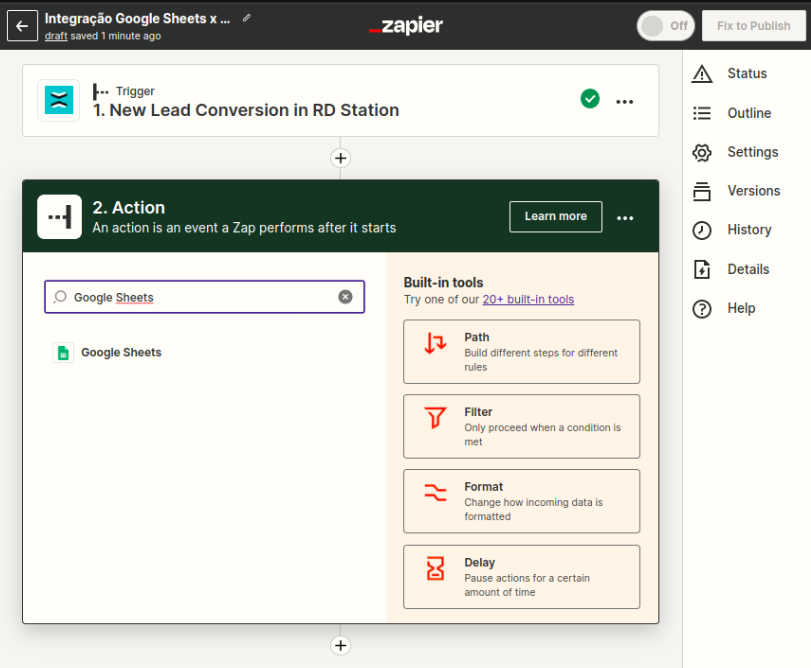Image resolution: width=811 pixels, height=668 pixels.
Task: Choose the Format built-in tool
Action: [521, 501]
